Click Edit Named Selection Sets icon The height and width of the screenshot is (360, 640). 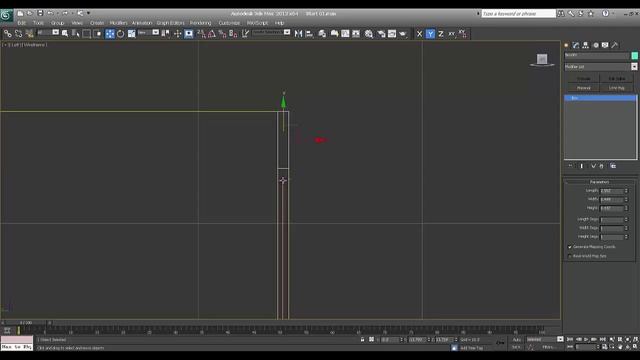coord(245,34)
